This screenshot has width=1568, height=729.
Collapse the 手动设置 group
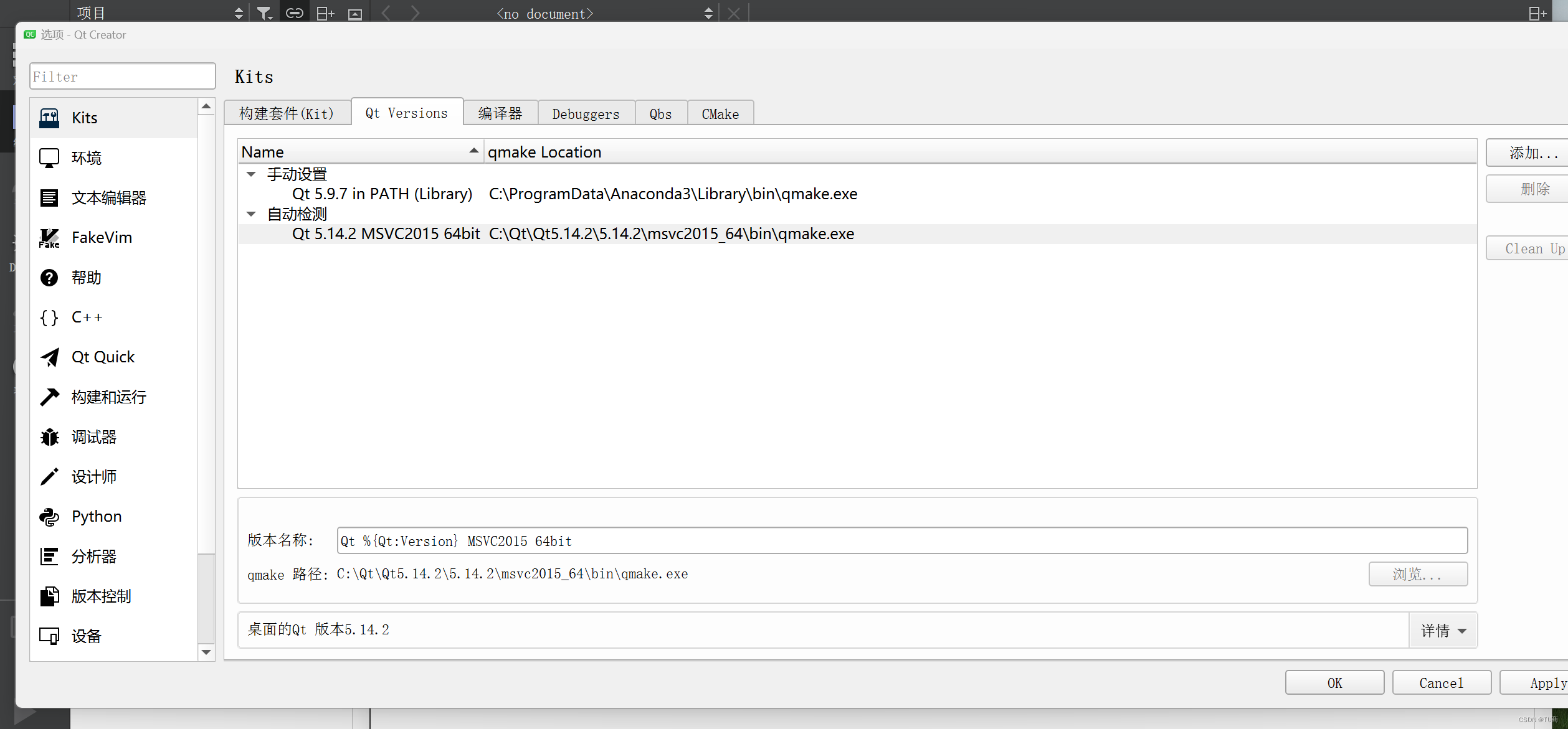[x=251, y=174]
